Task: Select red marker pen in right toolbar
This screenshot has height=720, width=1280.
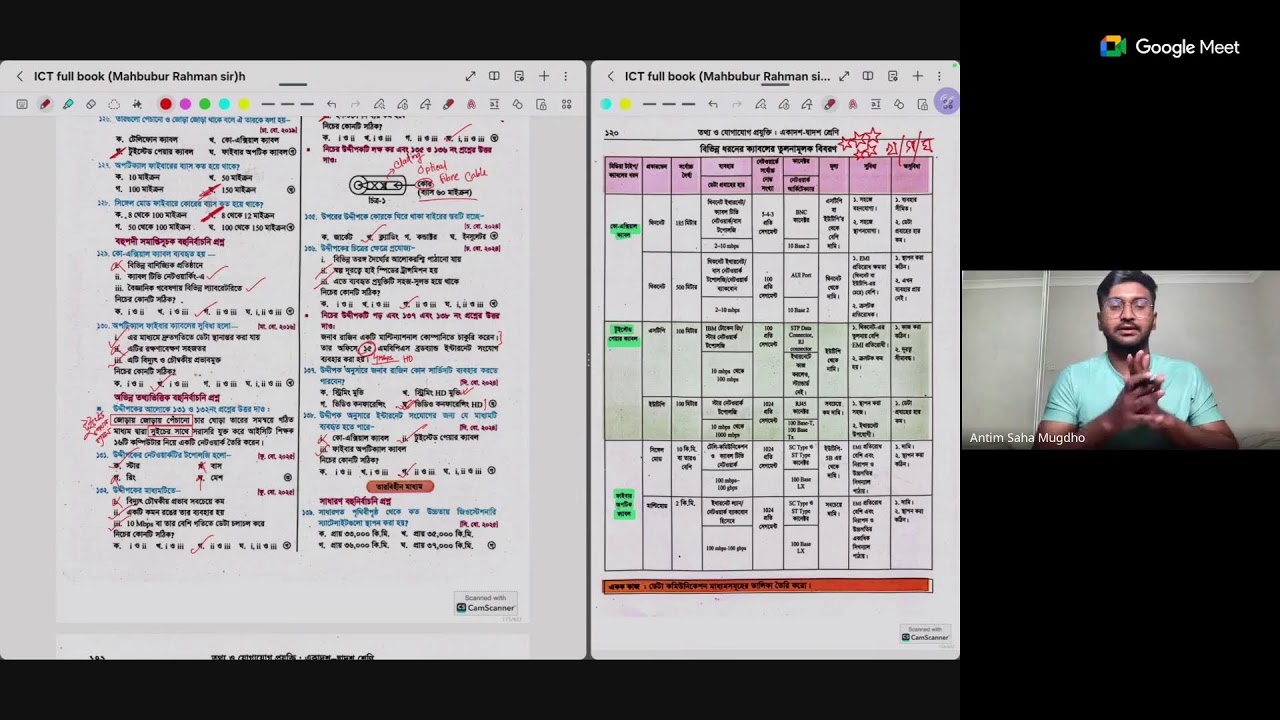Action: pyautogui.click(x=830, y=104)
